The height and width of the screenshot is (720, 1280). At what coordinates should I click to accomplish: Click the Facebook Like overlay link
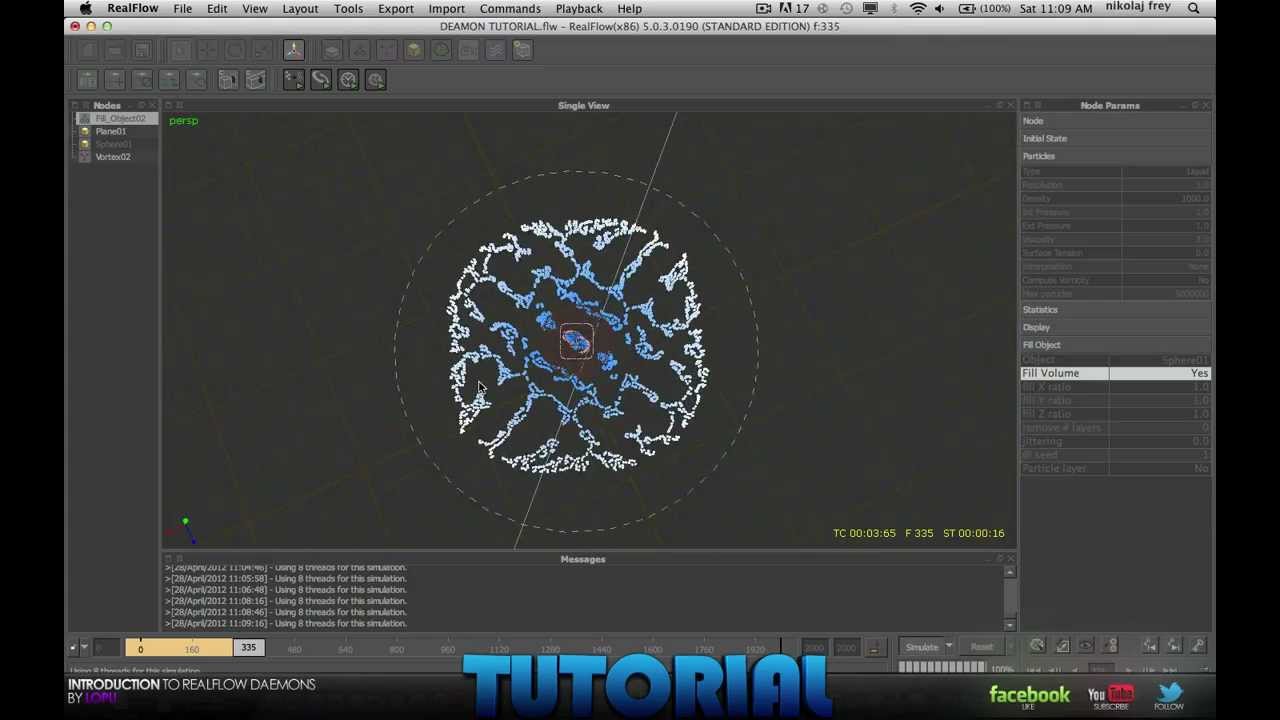click(1029, 697)
